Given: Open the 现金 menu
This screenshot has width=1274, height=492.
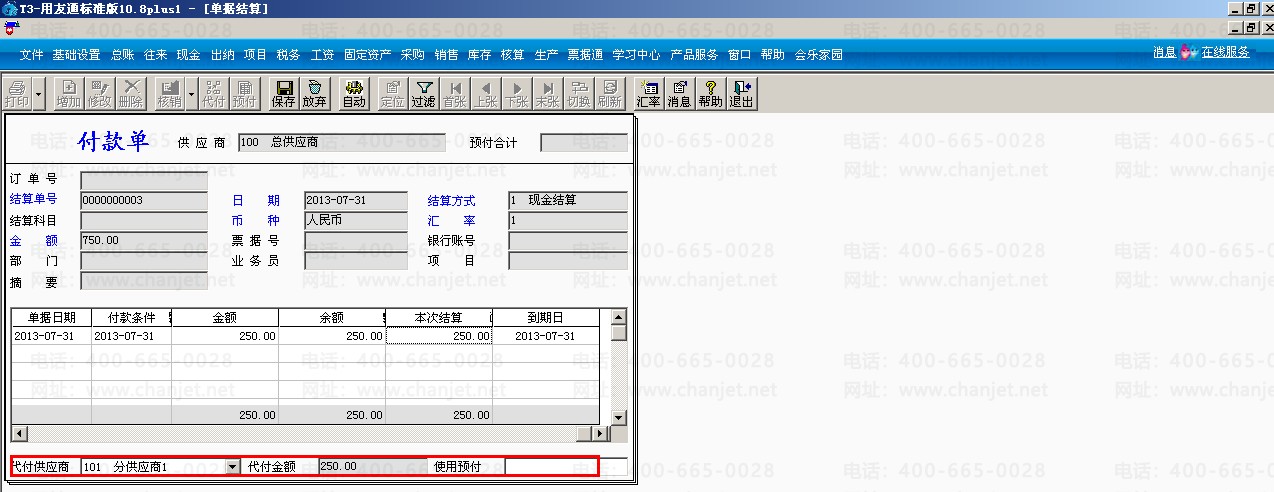Looking at the screenshot, I should tap(188, 55).
